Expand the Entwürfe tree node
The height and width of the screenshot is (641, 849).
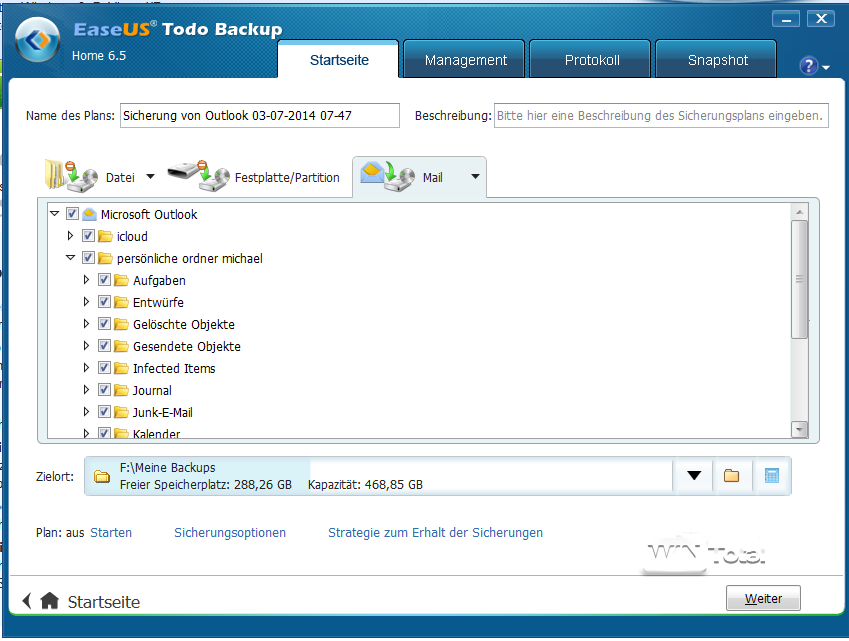[86, 302]
